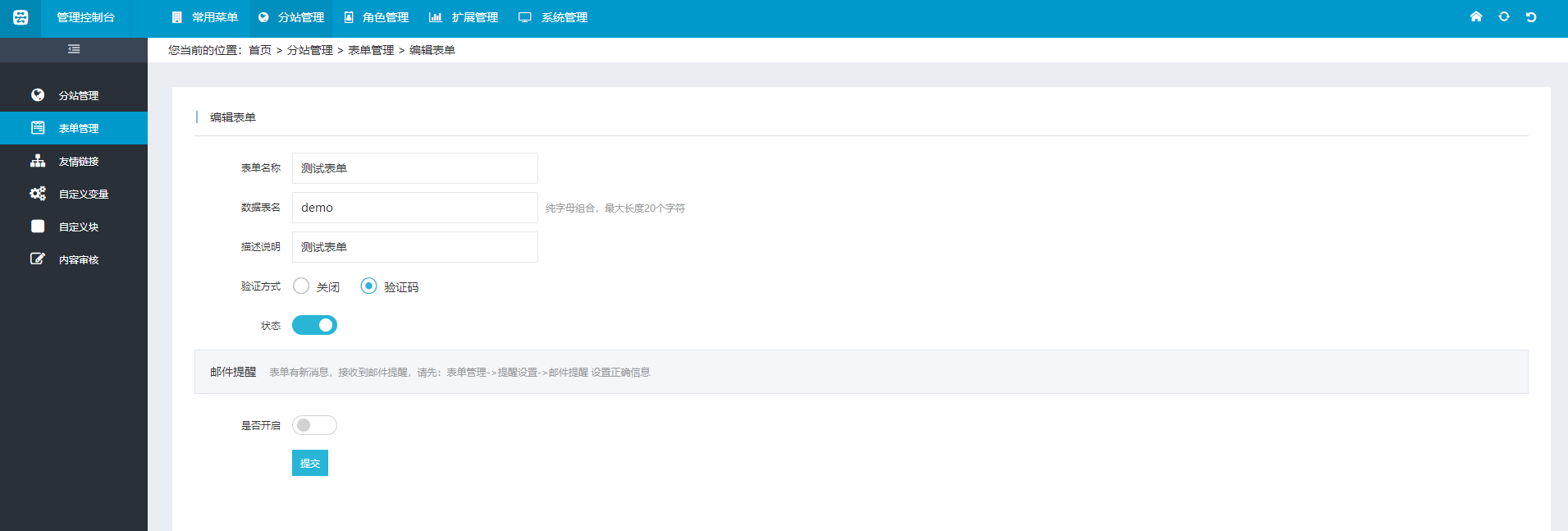Click the monitor icon of 系统管理
This screenshot has height=531, width=1568.
tap(525, 17)
